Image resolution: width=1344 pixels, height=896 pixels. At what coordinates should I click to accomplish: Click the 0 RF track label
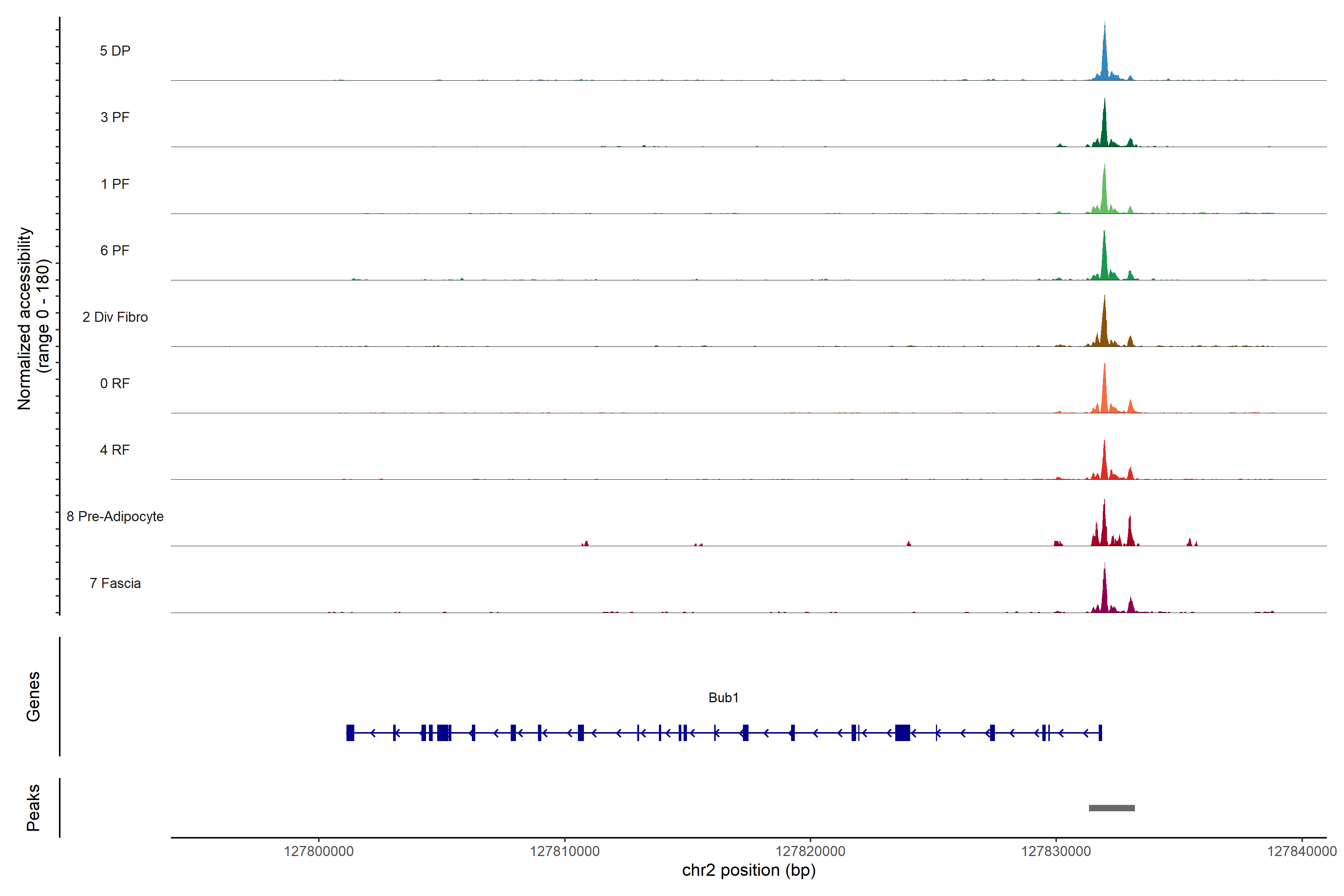tap(115, 383)
